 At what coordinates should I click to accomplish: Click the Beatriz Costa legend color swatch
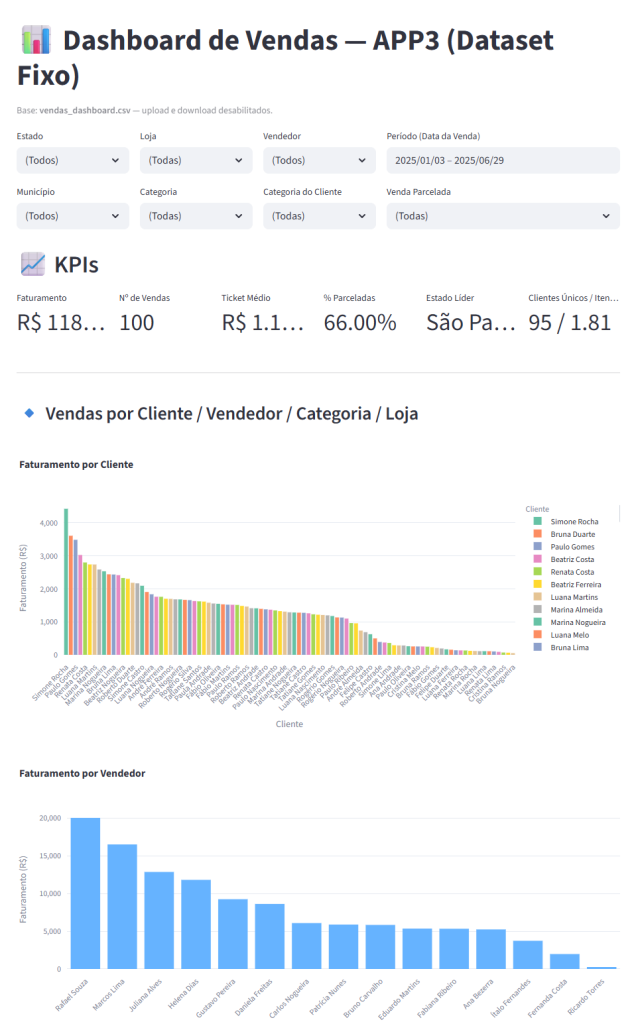pyautogui.click(x=538, y=559)
